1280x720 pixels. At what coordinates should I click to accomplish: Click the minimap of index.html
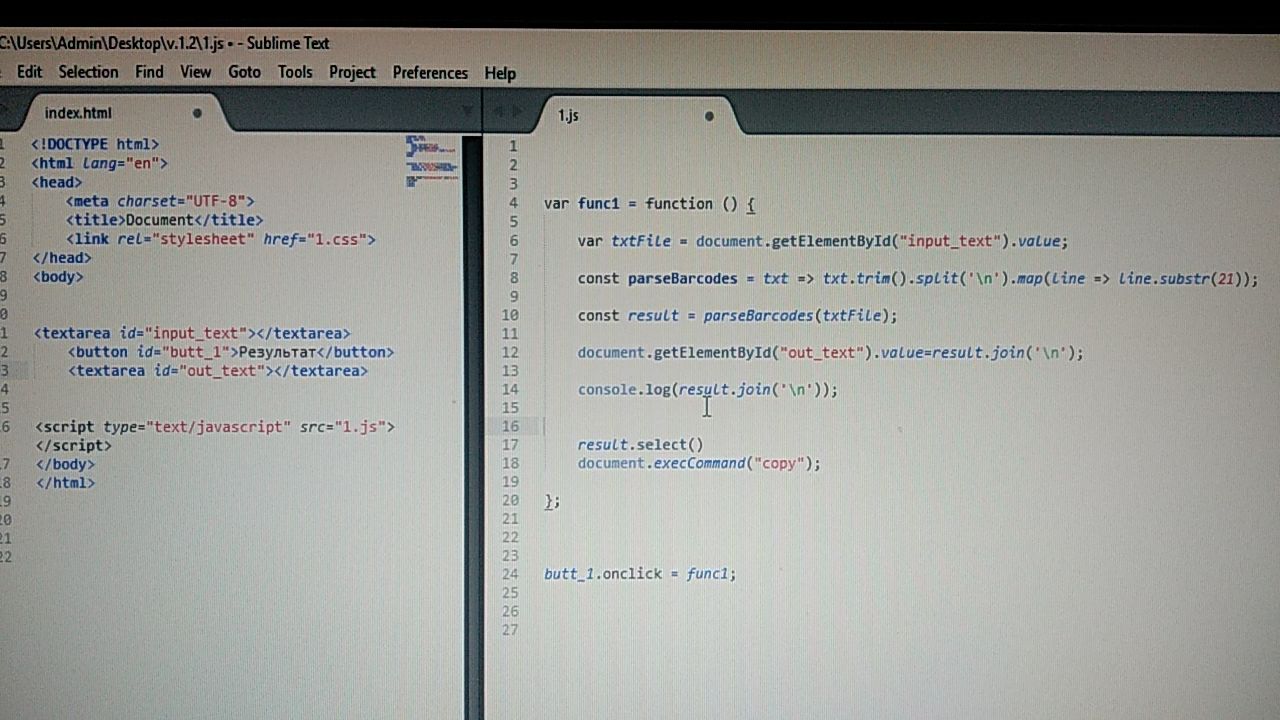432,162
